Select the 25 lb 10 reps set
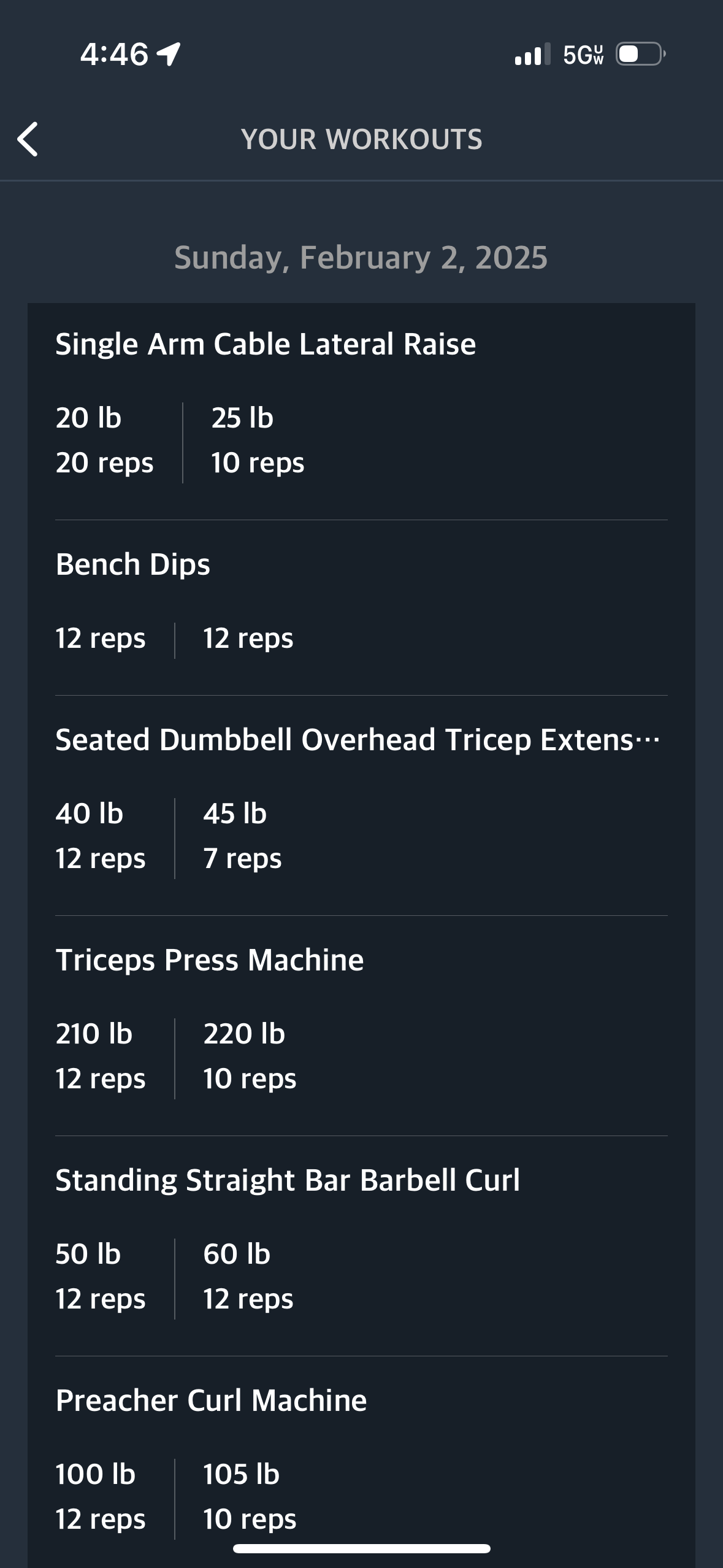Screen dimensions: 723x1568 click(258, 440)
